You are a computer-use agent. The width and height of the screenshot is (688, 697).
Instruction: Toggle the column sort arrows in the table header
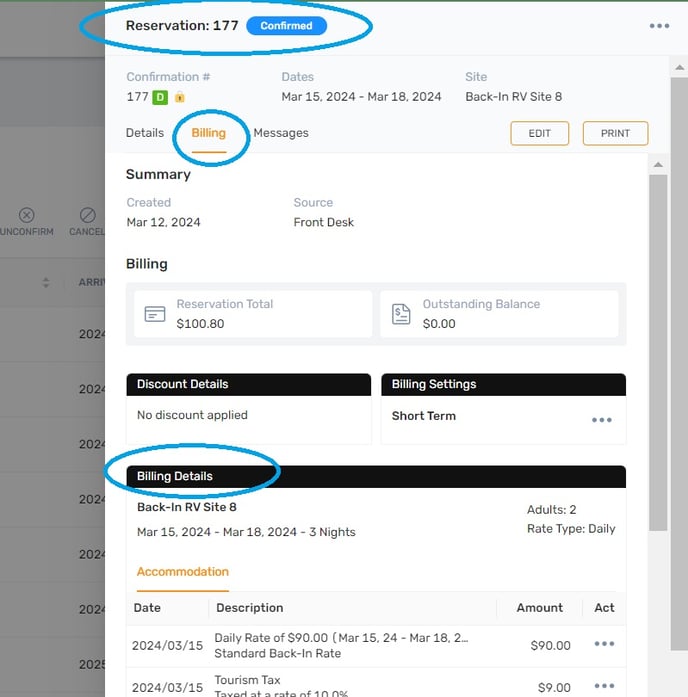tap(46, 283)
